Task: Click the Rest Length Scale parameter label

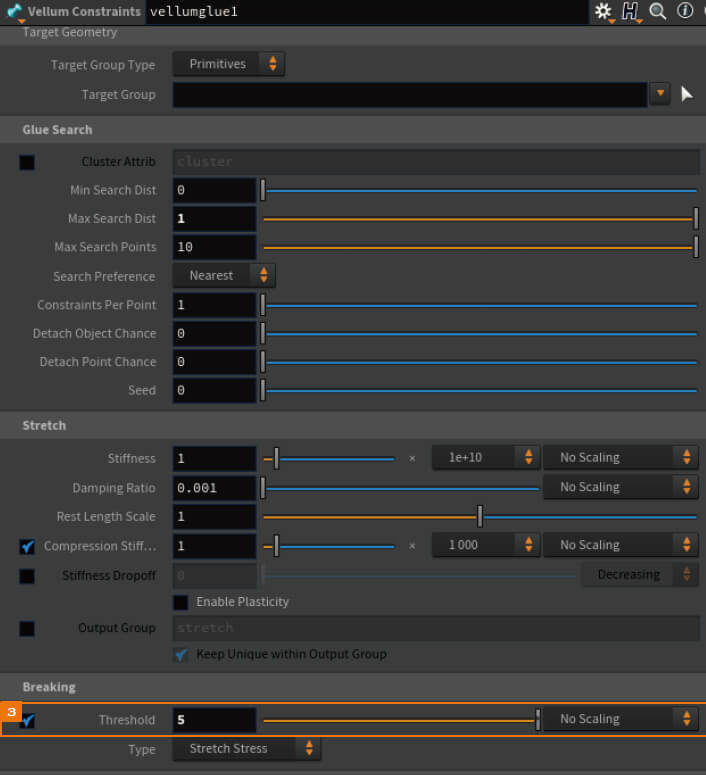Action: click(106, 517)
